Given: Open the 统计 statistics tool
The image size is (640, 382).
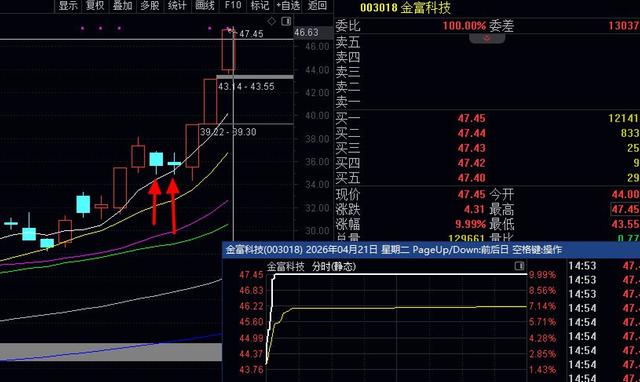Looking at the screenshot, I should tap(177, 6).
